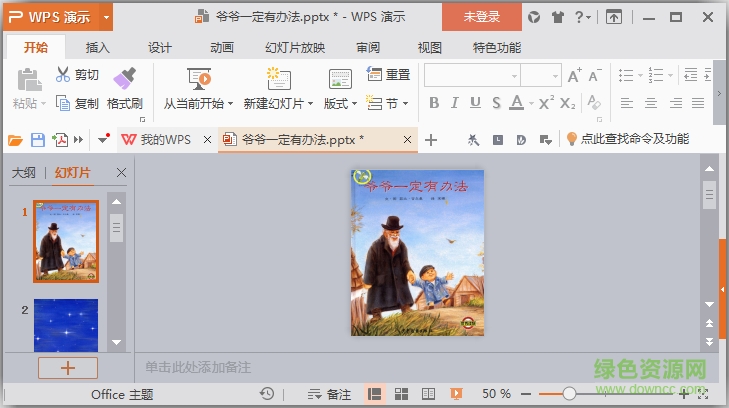
Task: Click the zoom slider handle
Action: 569,394
